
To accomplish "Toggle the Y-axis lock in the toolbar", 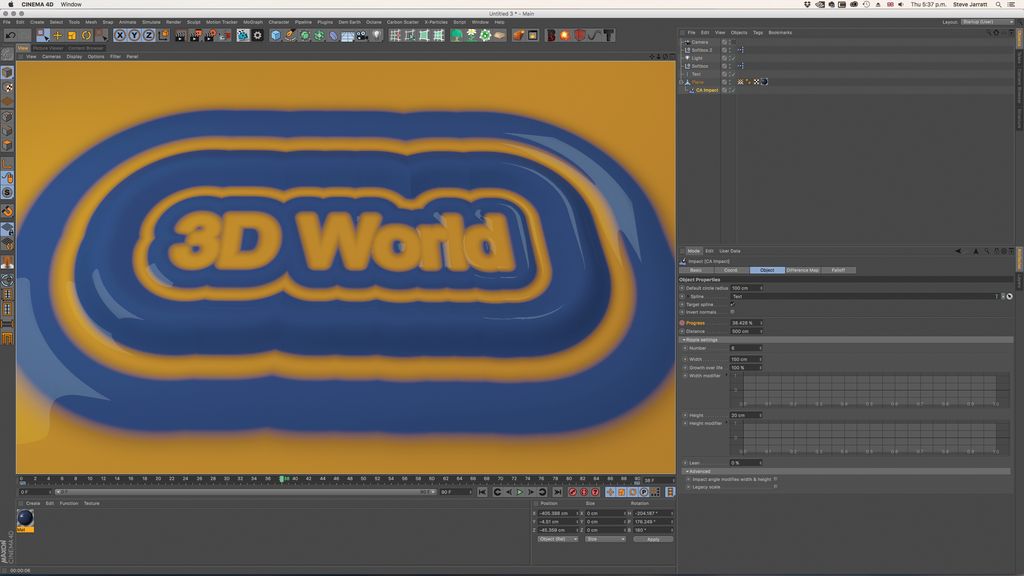I will [134, 36].
